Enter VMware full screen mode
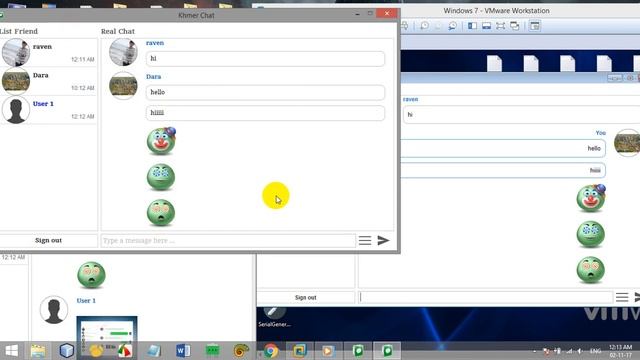 coord(500,26)
